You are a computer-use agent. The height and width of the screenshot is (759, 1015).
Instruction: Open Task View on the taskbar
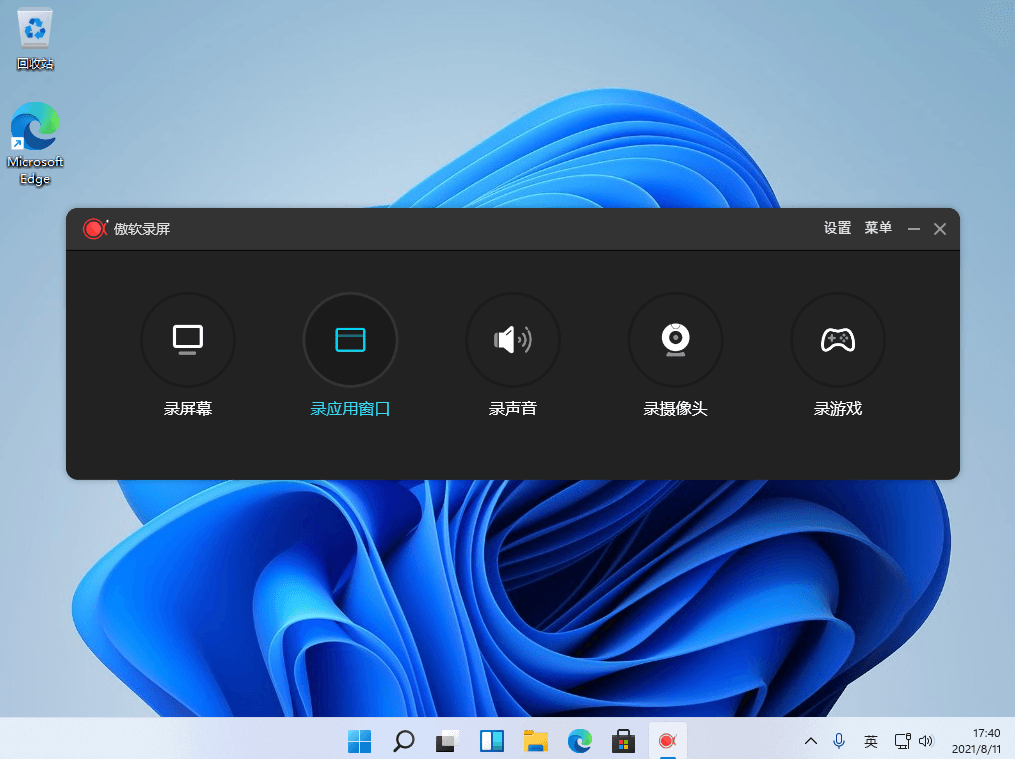pyautogui.click(x=447, y=741)
